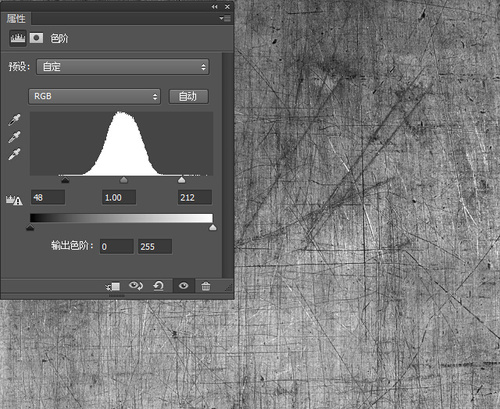The width and height of the screenshot is (500, 409).
Task: Delete this adjustment layer via trash icon
Action: click(206, 286)
